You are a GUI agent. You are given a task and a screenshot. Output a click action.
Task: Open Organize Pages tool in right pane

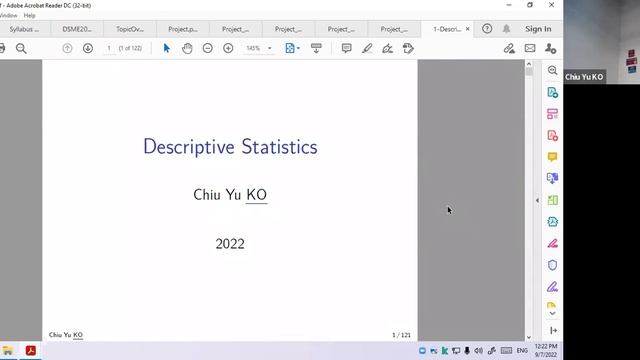click(552, 114)
